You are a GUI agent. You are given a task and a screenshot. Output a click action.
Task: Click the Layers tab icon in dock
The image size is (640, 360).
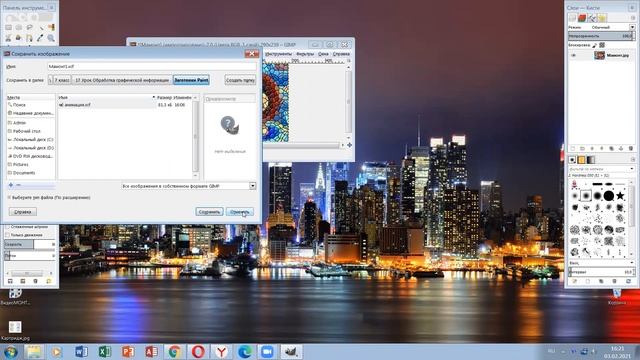(x=573, y=18)
